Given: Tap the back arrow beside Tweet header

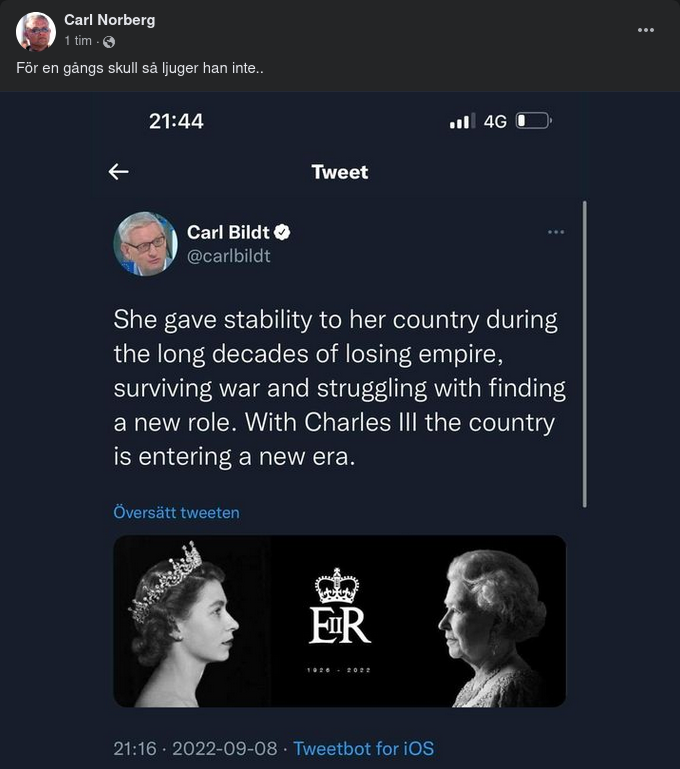Looking at the screenshot, I should pyautogui.click(x=118, y=172).
